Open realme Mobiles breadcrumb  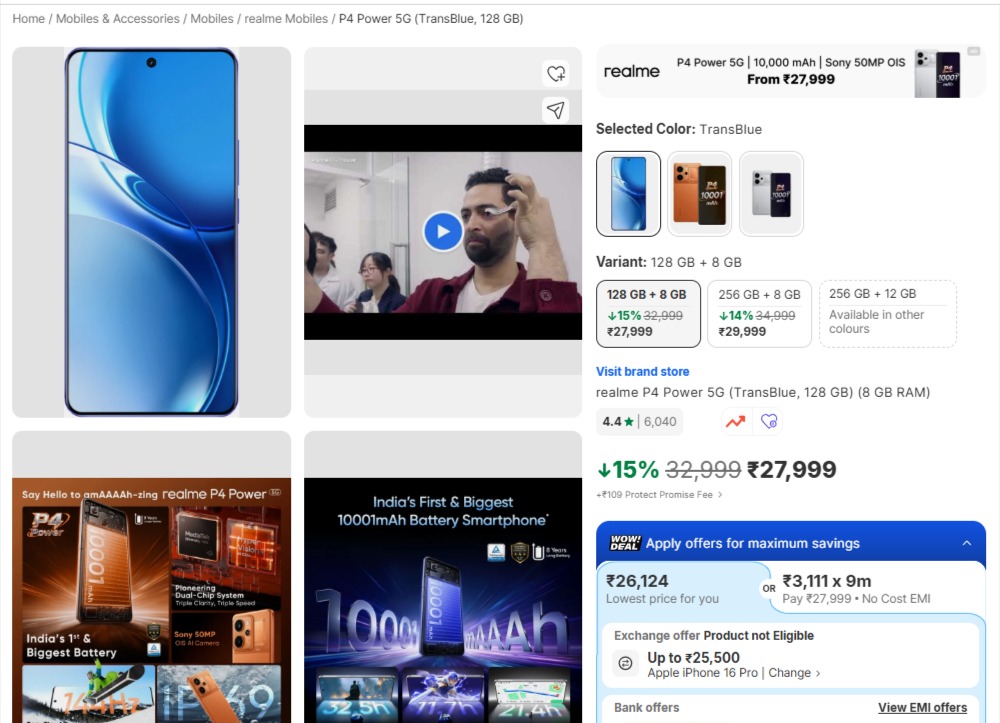pos(286,19)
